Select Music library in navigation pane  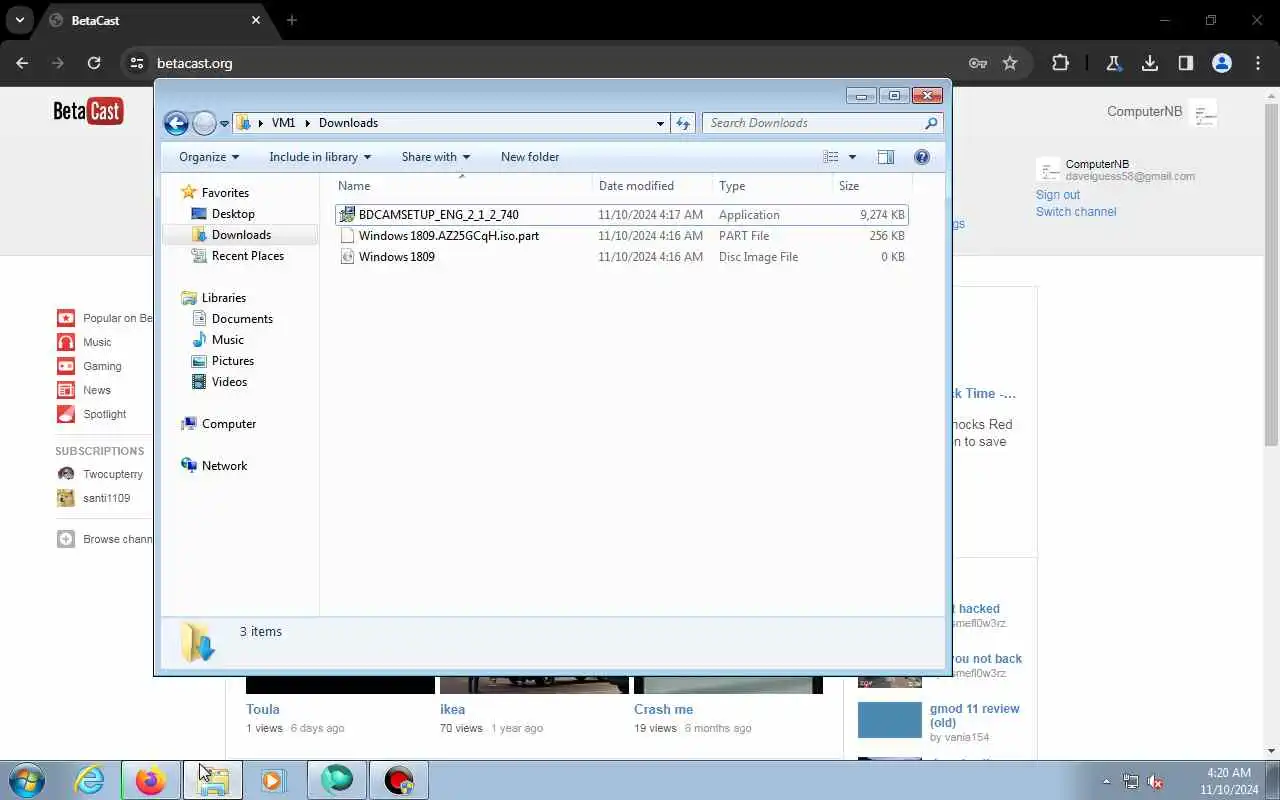[227, 340]
